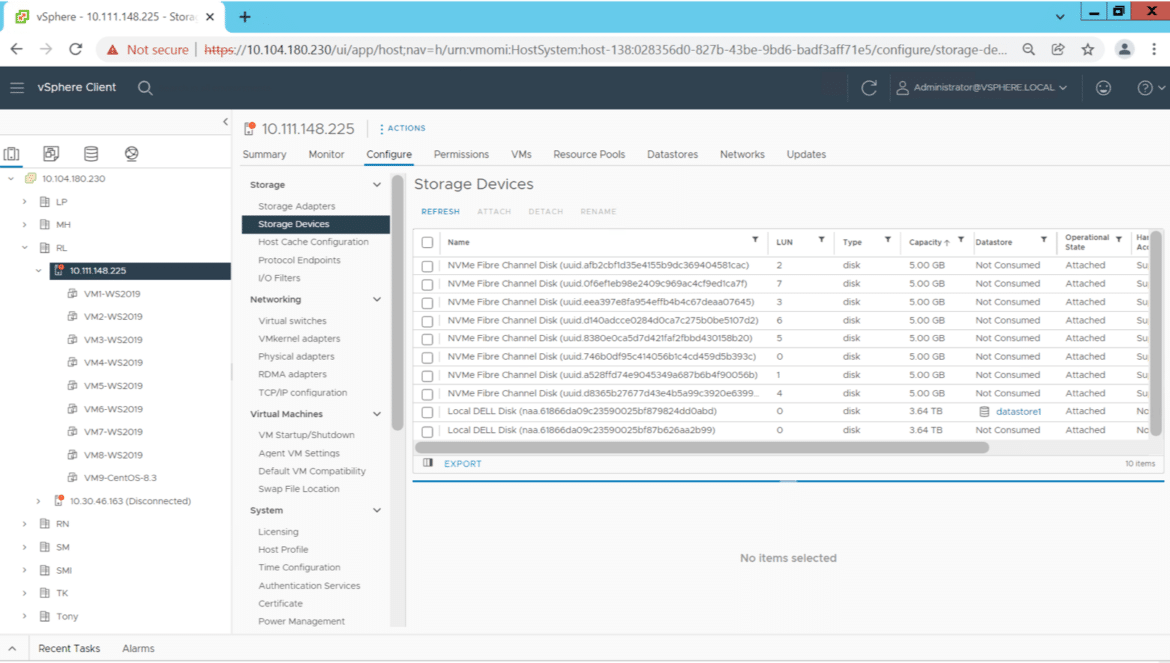
Task: Click the Name column filter icon
Action: click(755, 240)
